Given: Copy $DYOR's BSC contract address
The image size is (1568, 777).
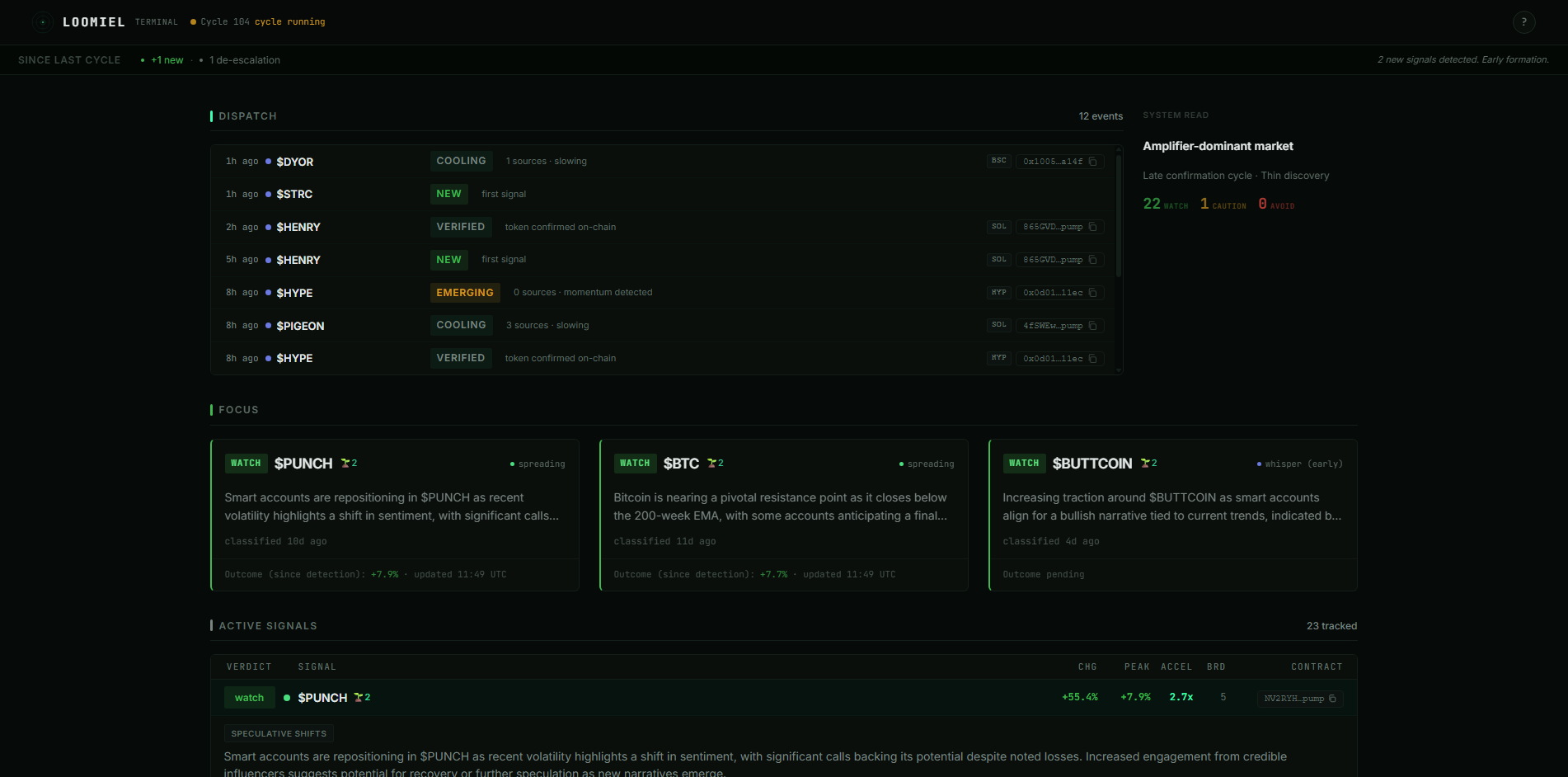Looking at the screenshot, I should (x=1093, y=161).
